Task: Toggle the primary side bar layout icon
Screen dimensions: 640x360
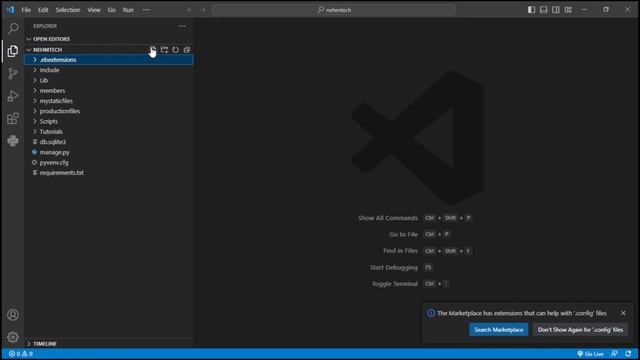Action: click(531, 10)
